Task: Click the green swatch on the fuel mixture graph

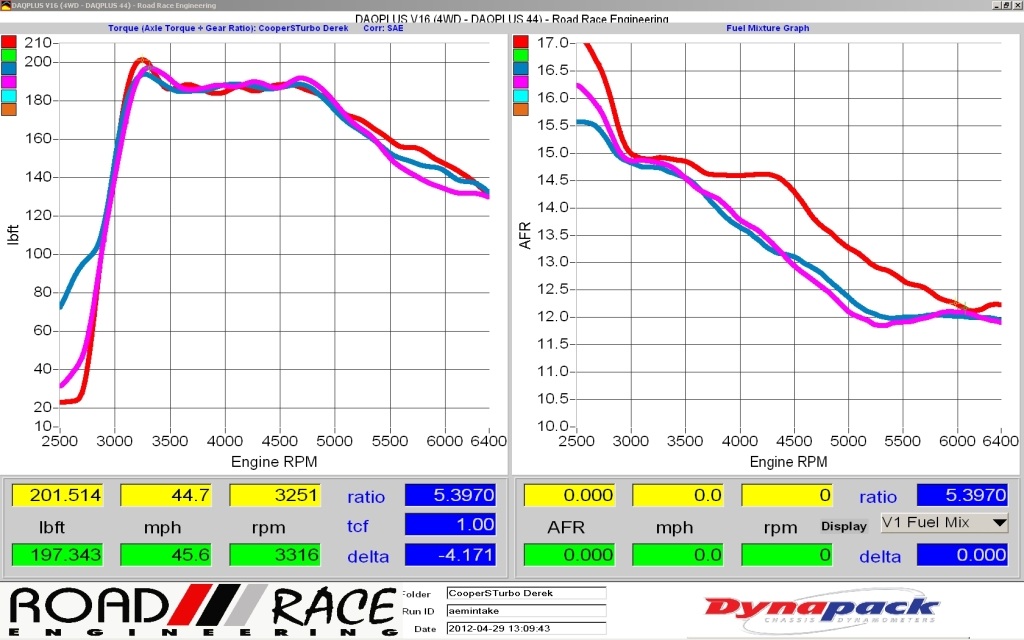Action: click(x=521, y=56)
